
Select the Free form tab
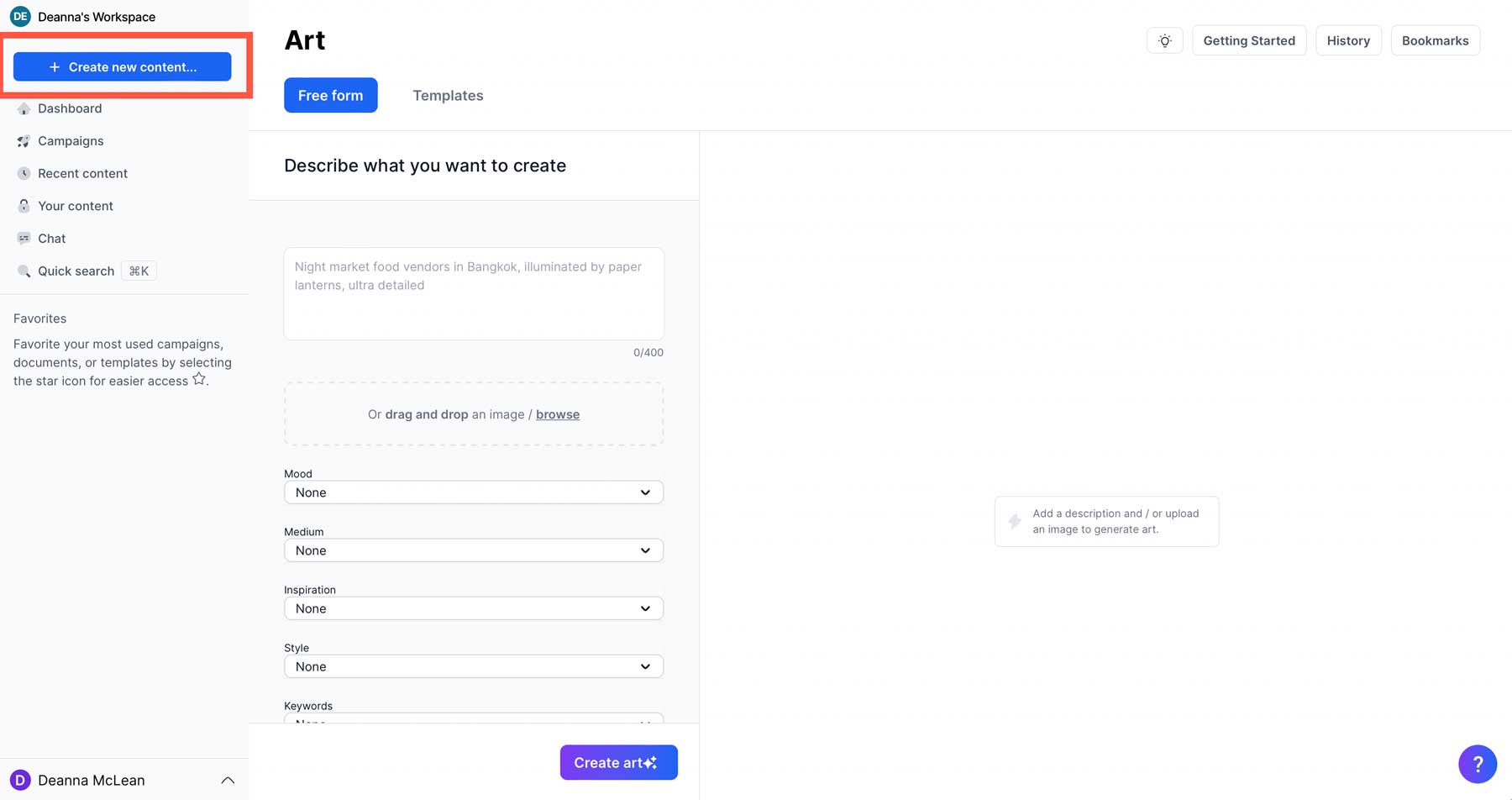pos(330,95)
